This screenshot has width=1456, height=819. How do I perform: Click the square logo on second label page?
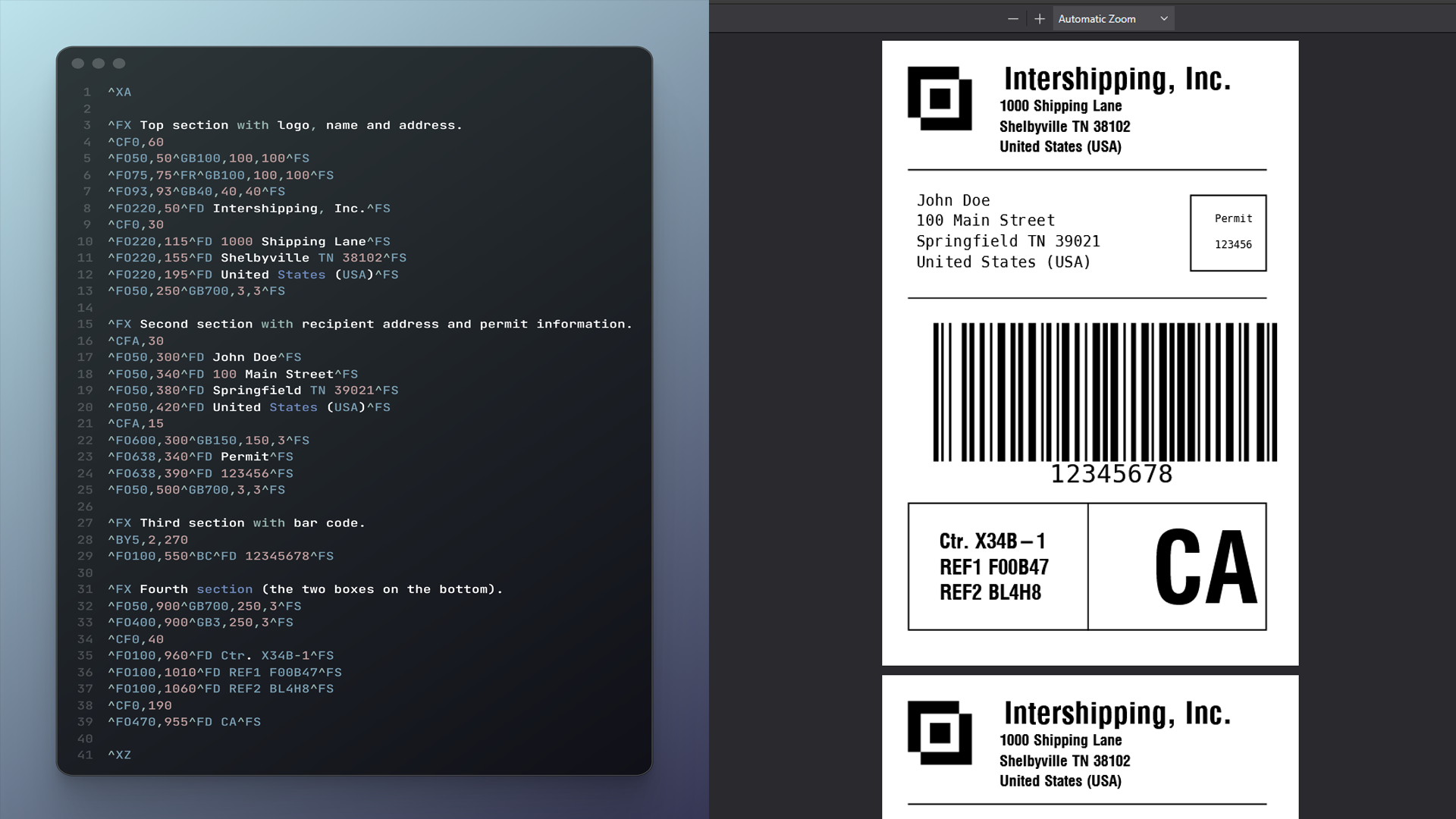click(940, 733)
